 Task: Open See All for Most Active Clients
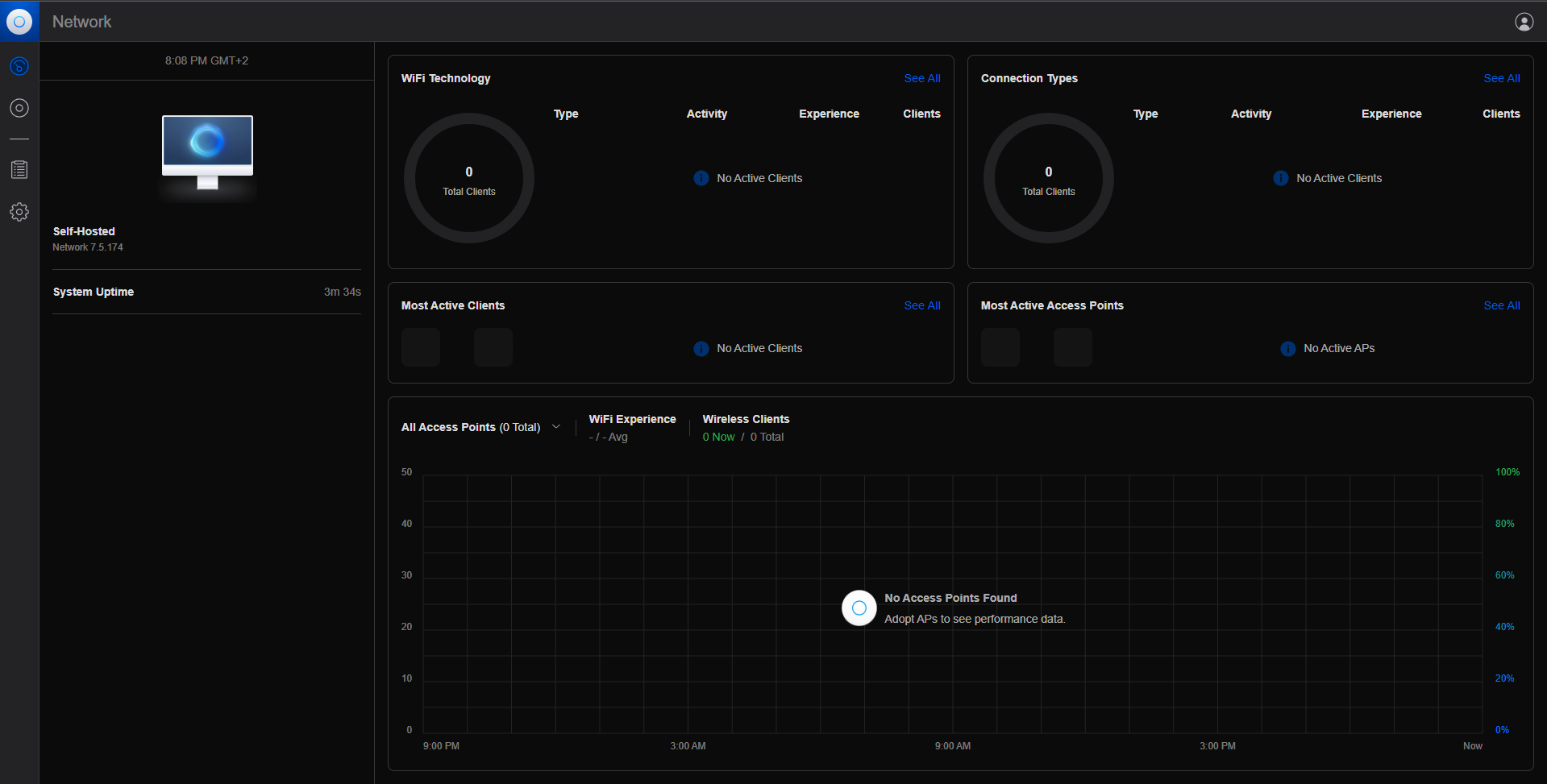click(921, 305)
